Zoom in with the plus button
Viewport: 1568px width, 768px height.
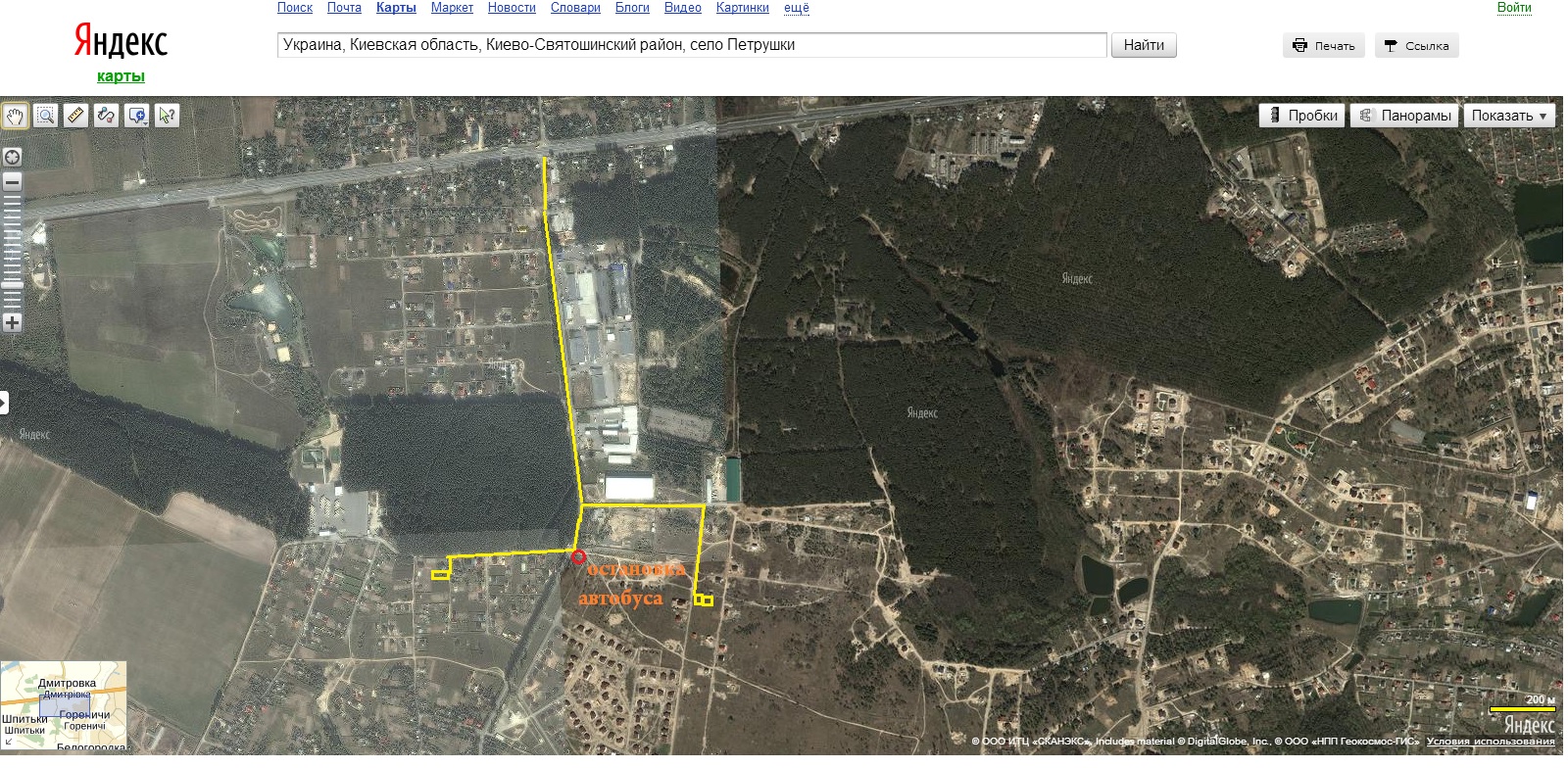(12, 322)
